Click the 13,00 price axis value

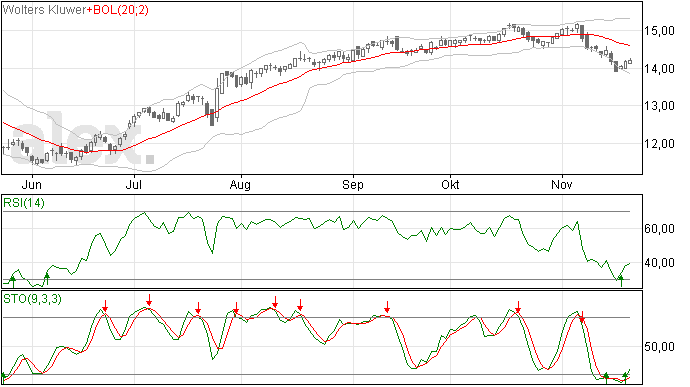(659, 106)
